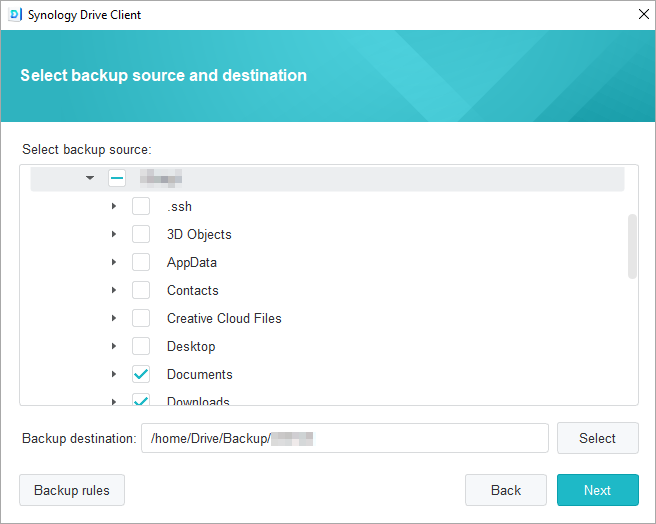Toggle the partially selected user folder checkbox

point(117,179)
